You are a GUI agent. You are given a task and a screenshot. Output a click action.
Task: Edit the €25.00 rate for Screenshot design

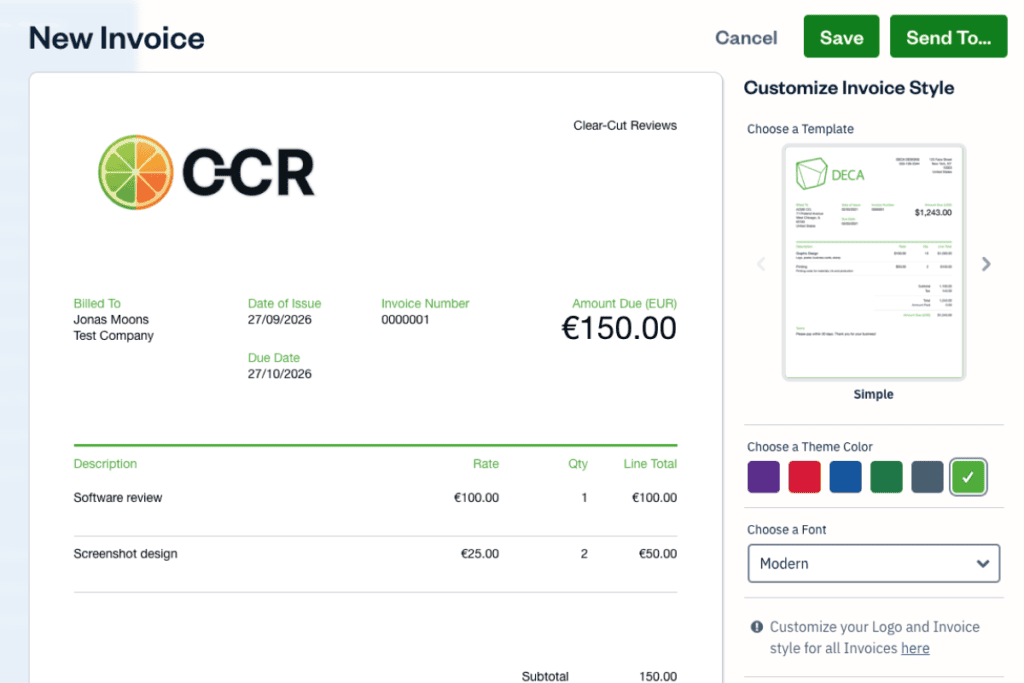tap(479, 554)
